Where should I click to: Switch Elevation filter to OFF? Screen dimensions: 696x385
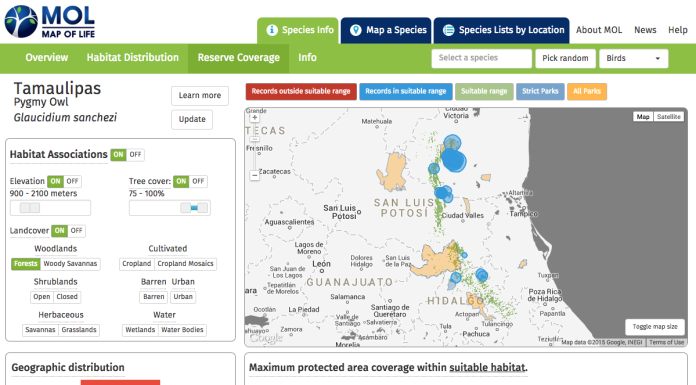click(x=72, y=181)
